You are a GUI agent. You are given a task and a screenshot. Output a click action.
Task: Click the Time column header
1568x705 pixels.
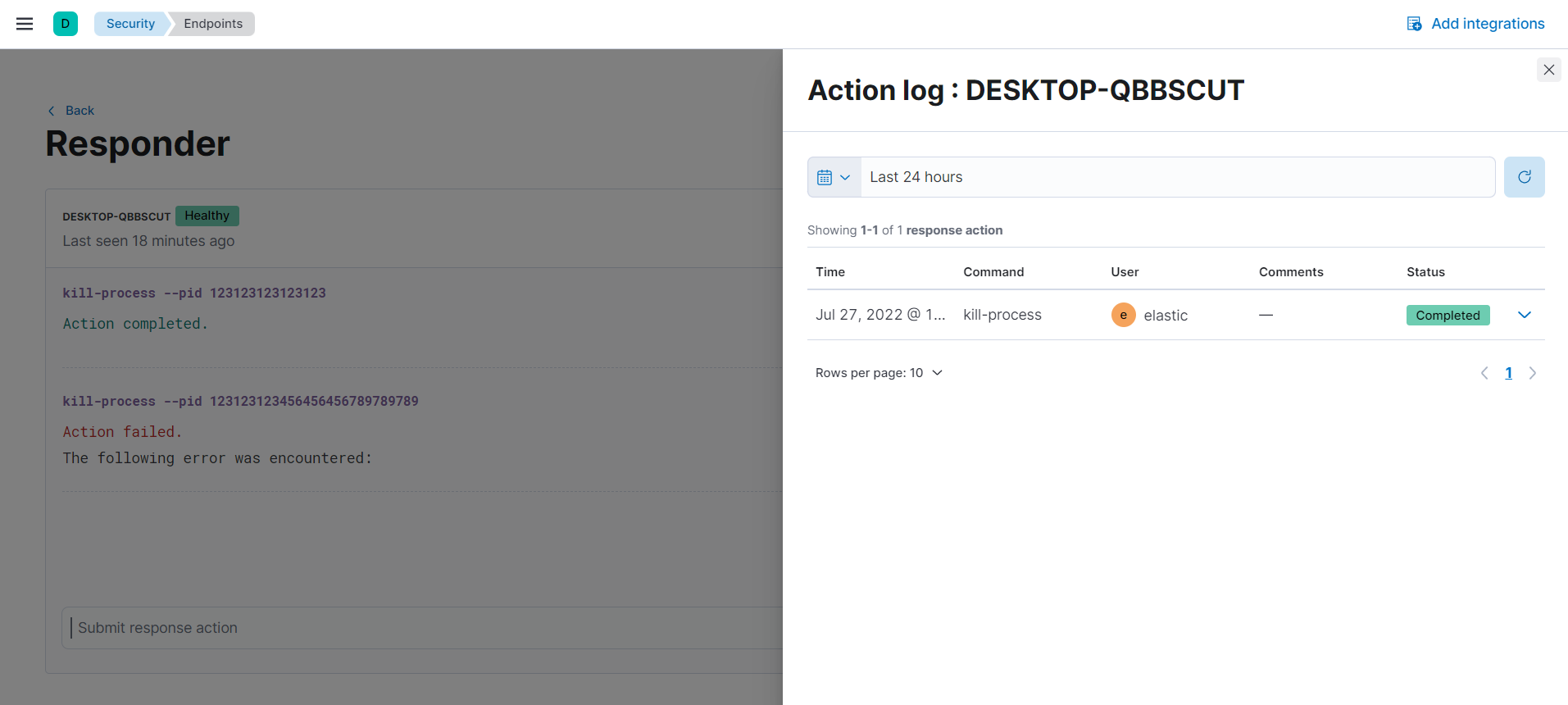[830, 272]
